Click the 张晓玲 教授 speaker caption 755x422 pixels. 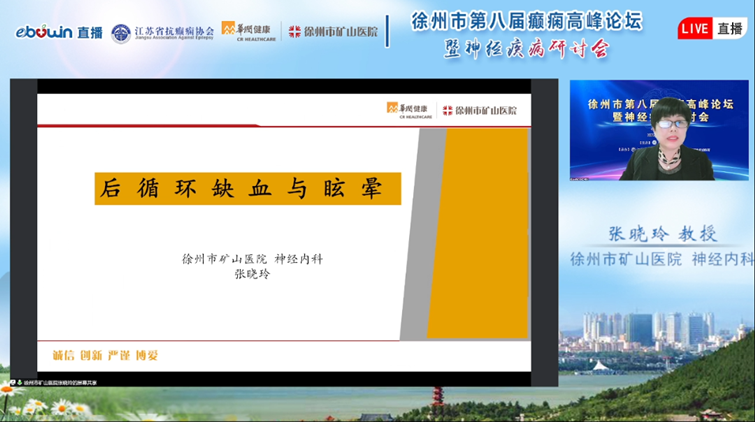tap(662, 234)
